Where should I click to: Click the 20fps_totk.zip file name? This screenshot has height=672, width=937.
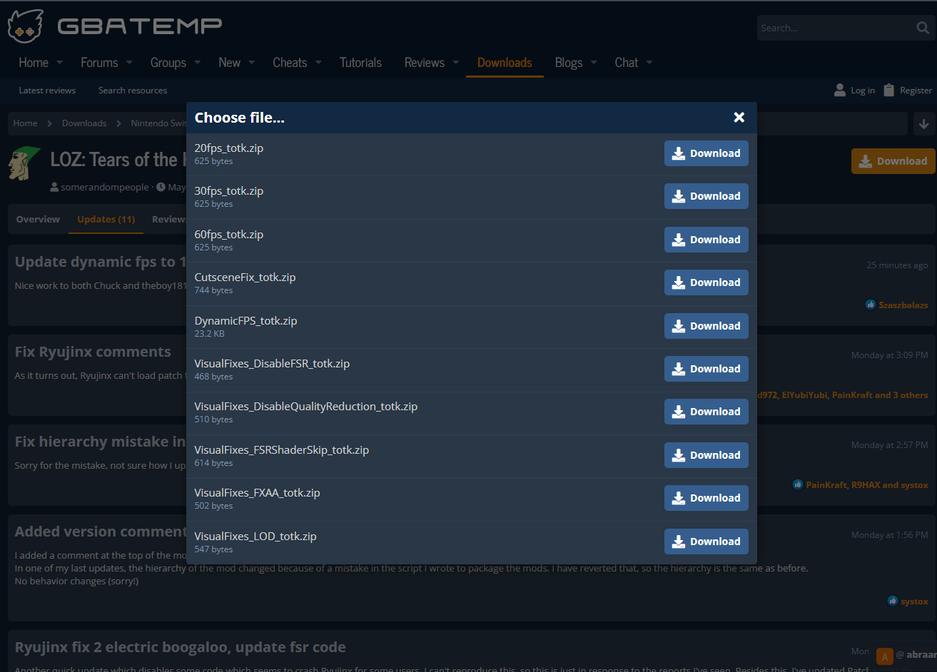coord(229,148)
